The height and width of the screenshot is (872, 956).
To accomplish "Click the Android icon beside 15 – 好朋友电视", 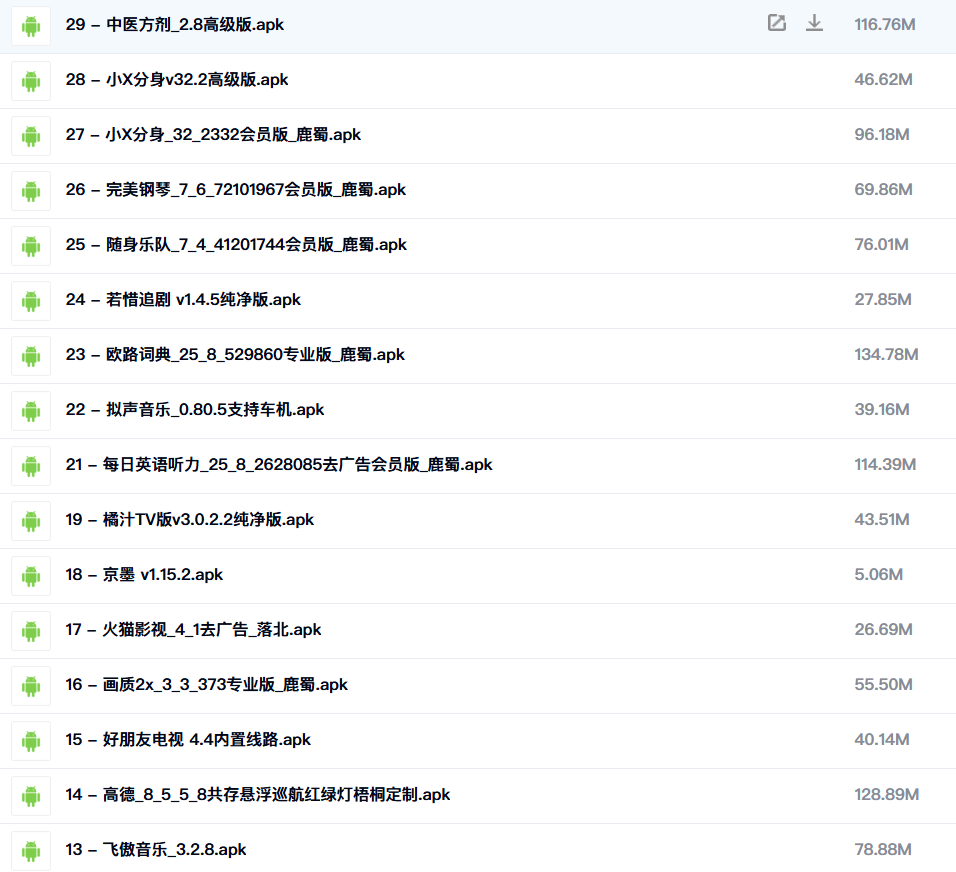I will (x=30, y=741).
